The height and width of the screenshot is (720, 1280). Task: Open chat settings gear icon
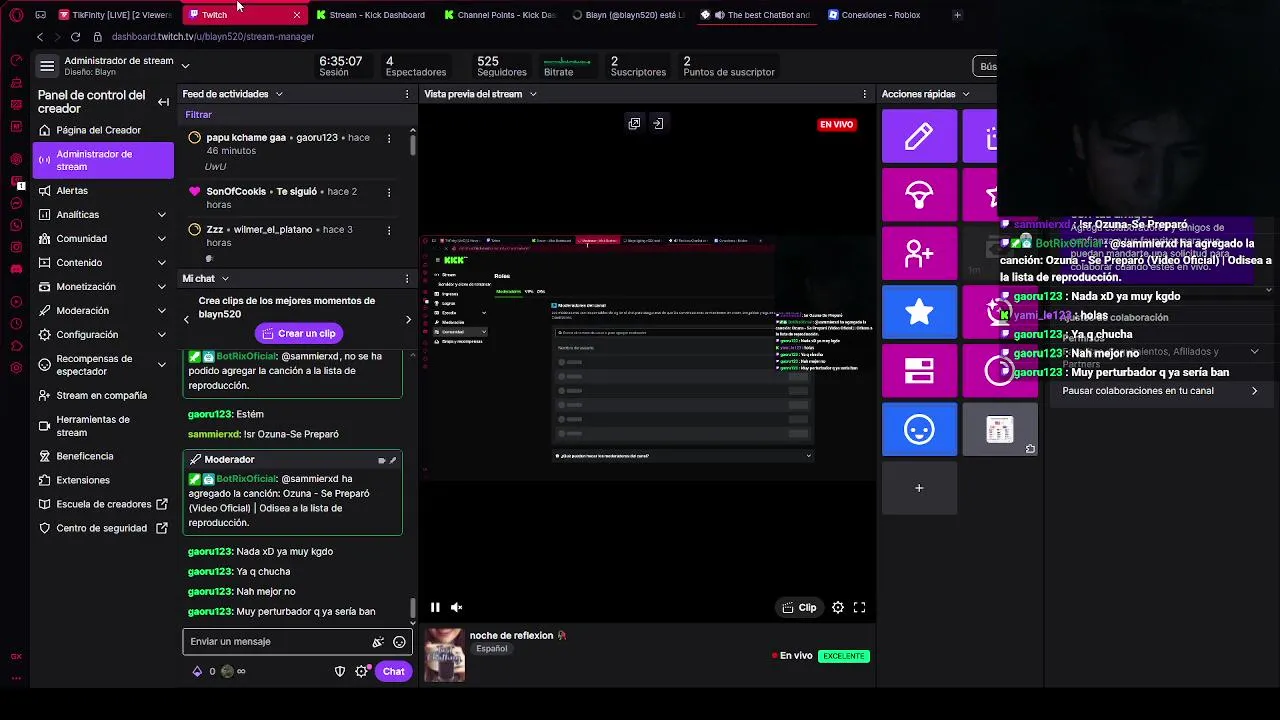[x=361, y=672]
